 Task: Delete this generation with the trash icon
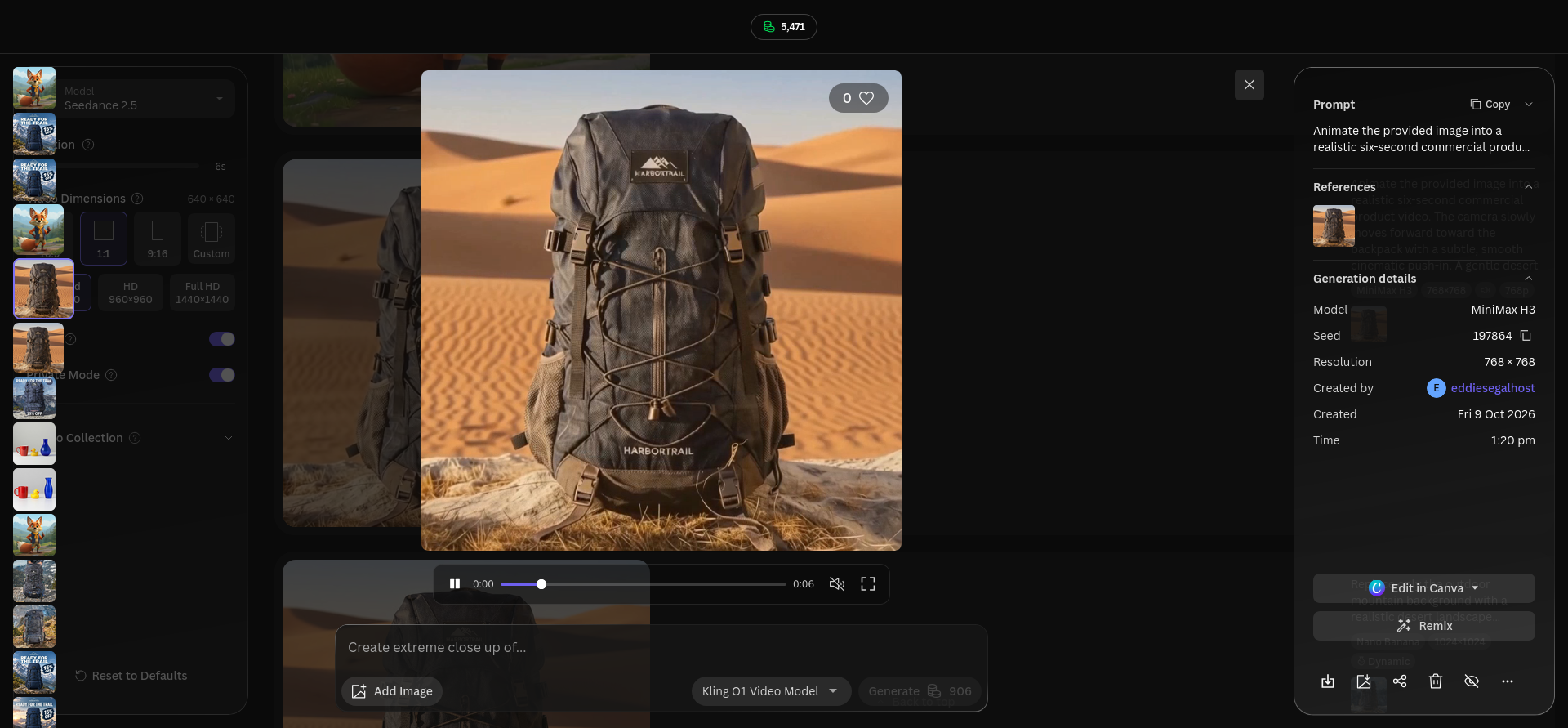tap(1436, 681)
